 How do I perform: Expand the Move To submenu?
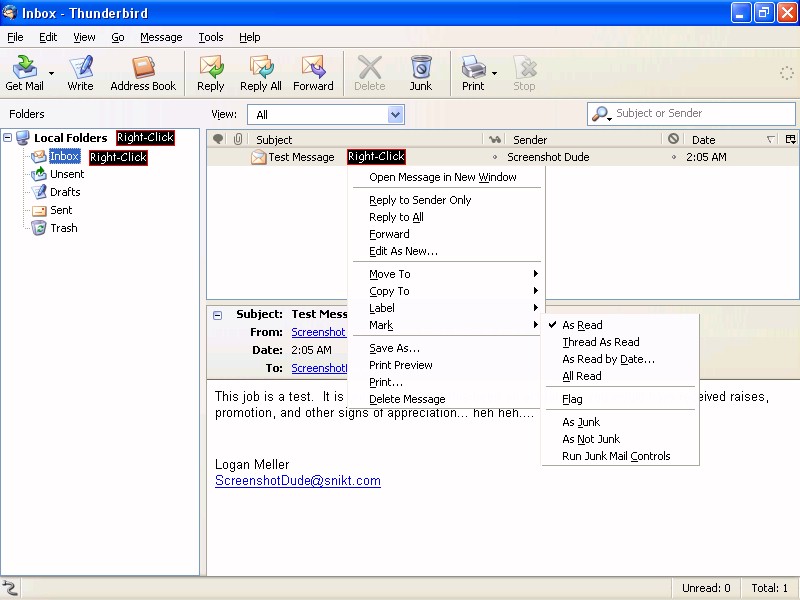tap(446, 274)
